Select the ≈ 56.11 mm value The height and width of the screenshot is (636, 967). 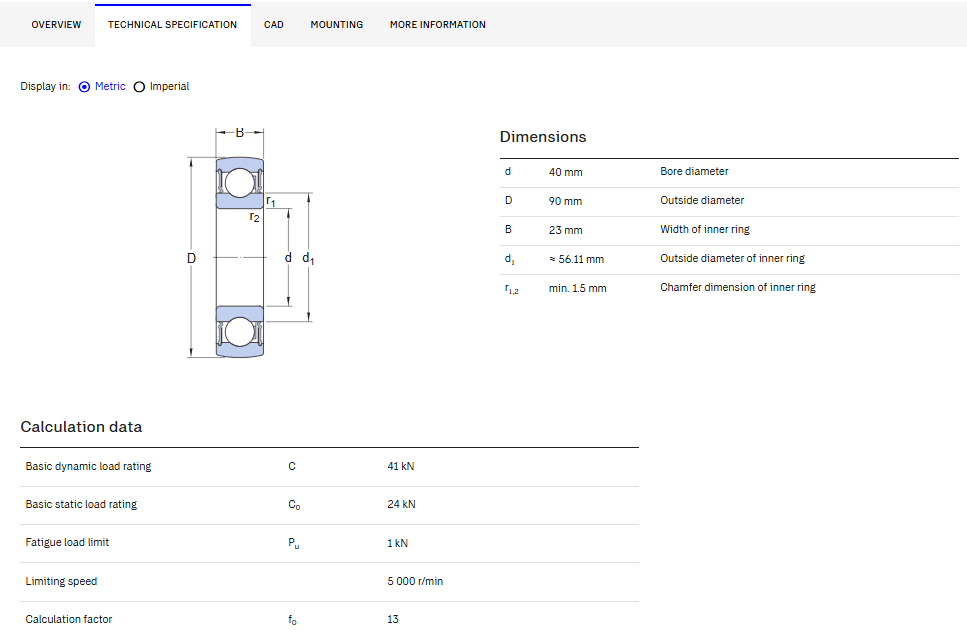click(x=577, y=259)
